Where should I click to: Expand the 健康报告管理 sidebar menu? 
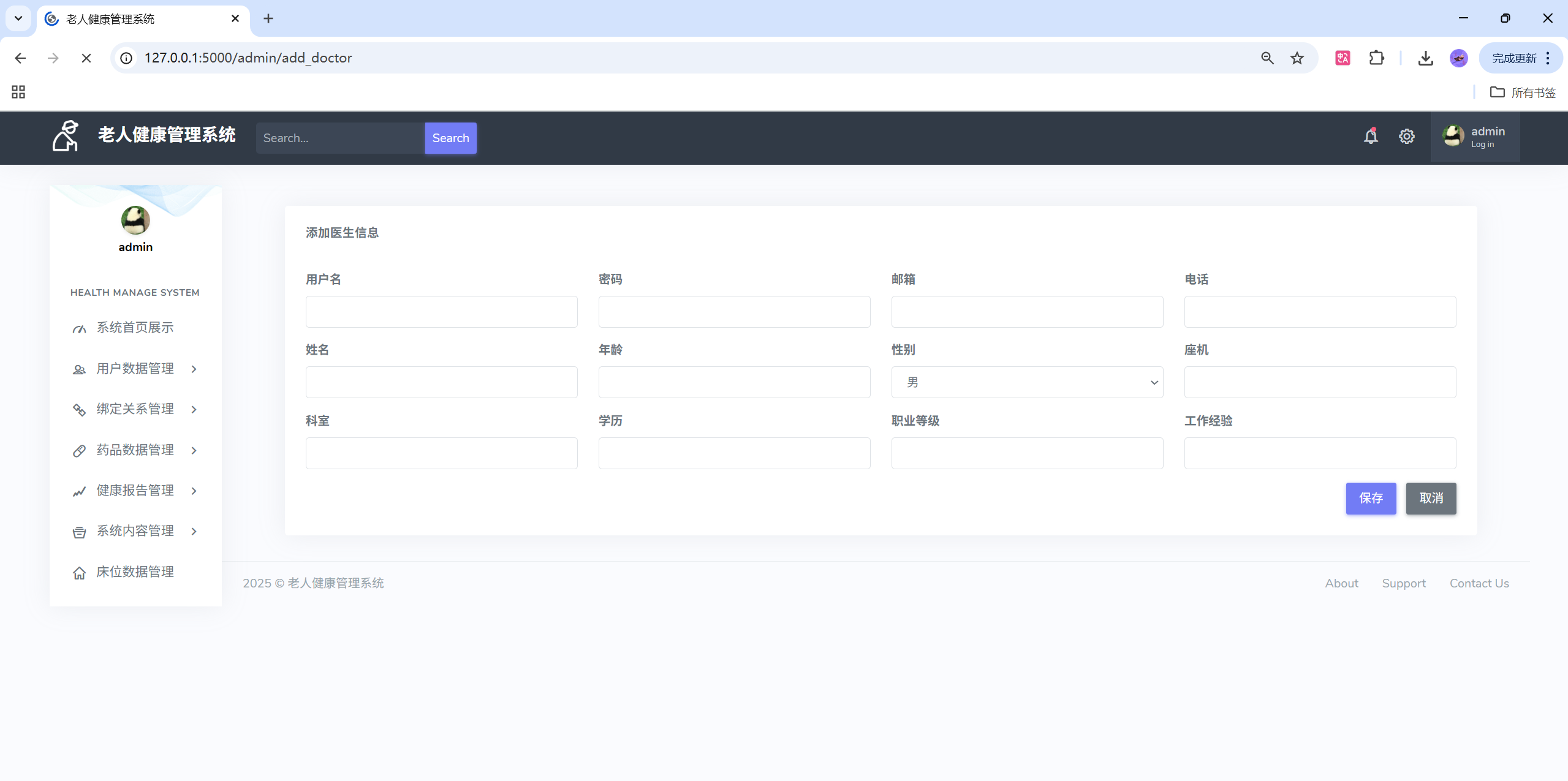(x=135, y=491)
